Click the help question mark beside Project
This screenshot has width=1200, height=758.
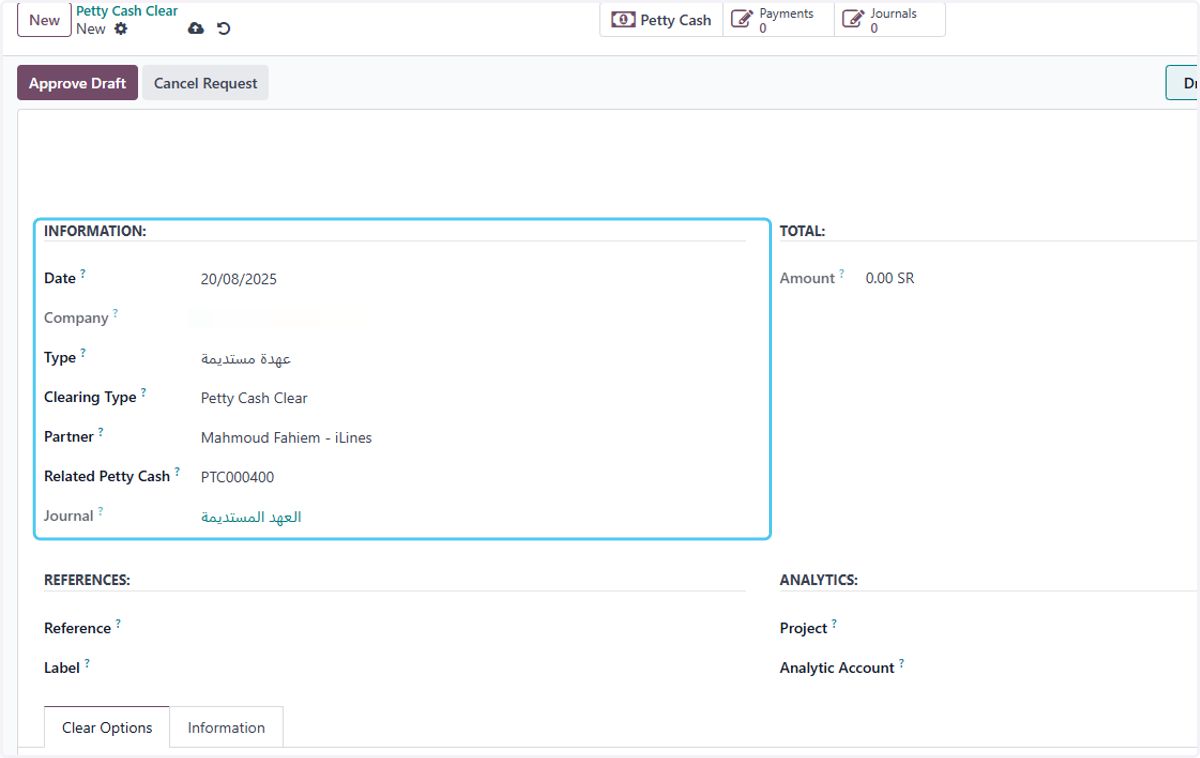(x=834, y=623)
